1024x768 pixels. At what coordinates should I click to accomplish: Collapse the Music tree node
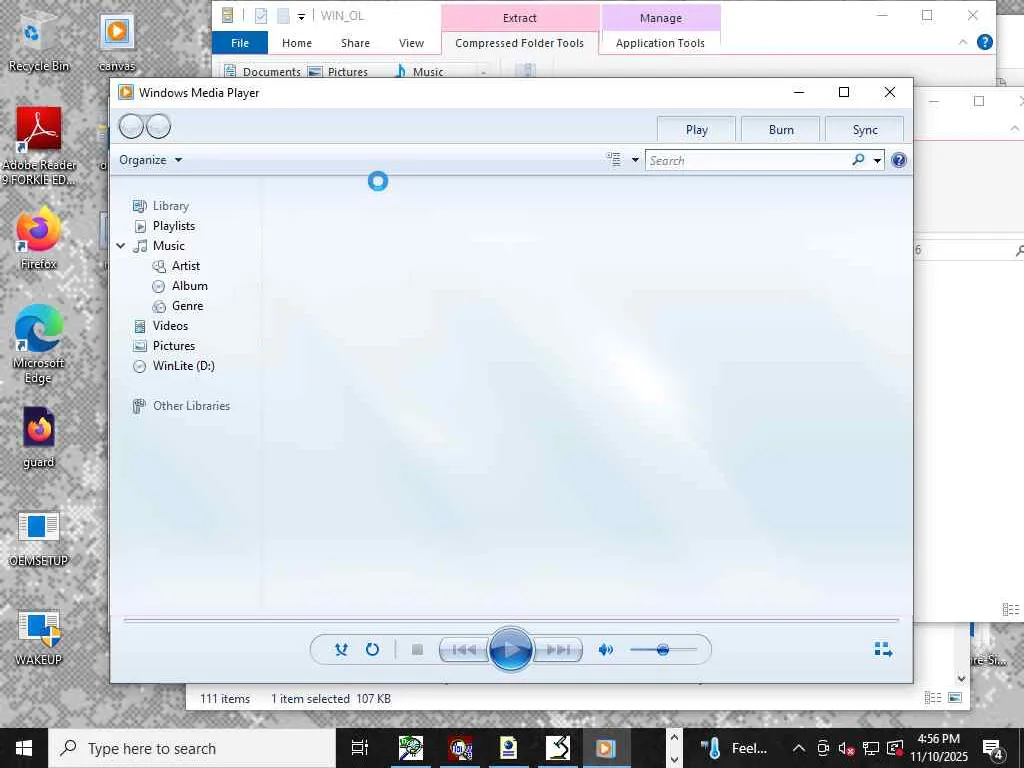pos(121,246)
